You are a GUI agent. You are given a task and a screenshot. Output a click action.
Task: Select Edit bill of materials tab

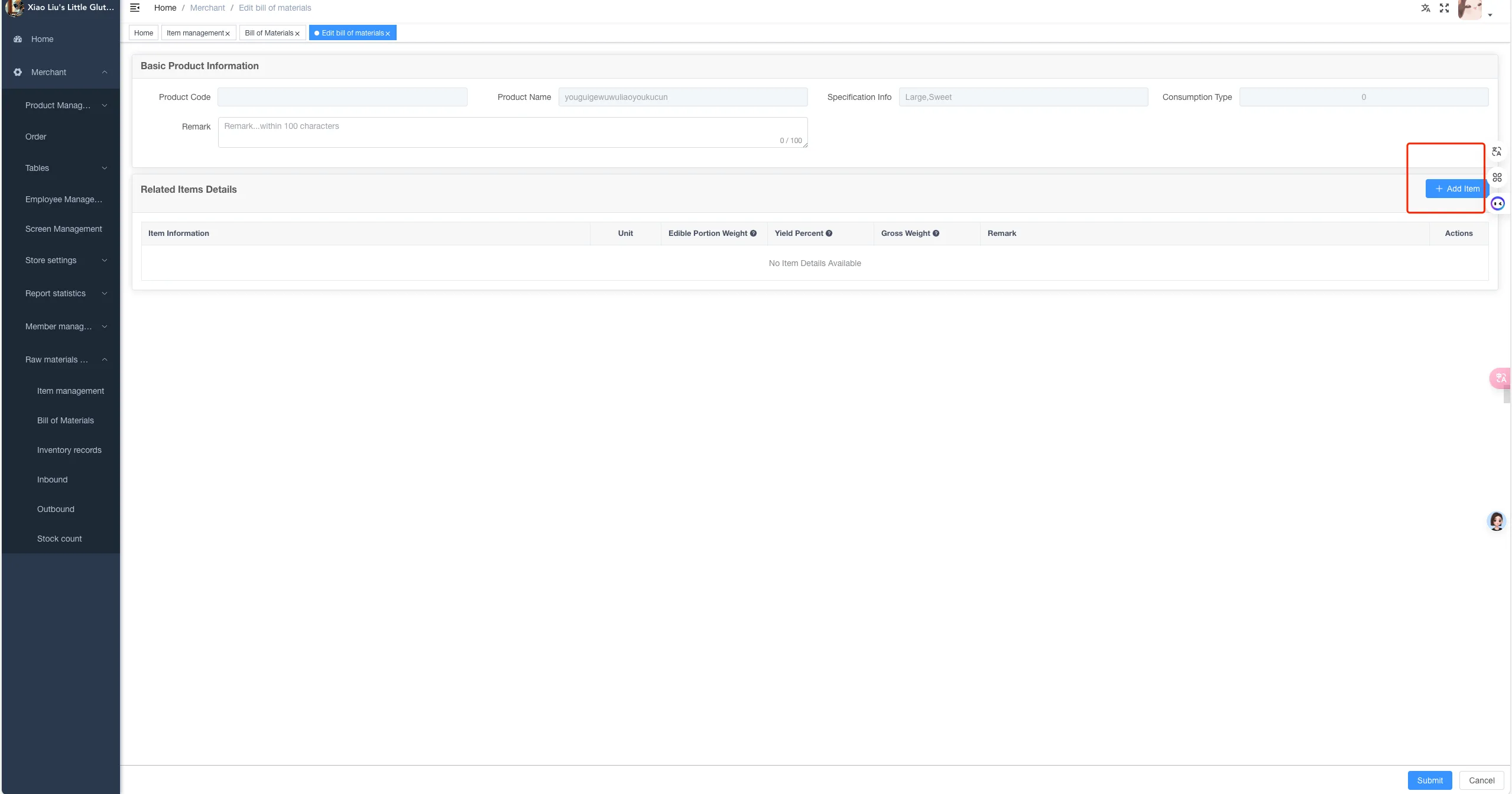coord(353,33)
